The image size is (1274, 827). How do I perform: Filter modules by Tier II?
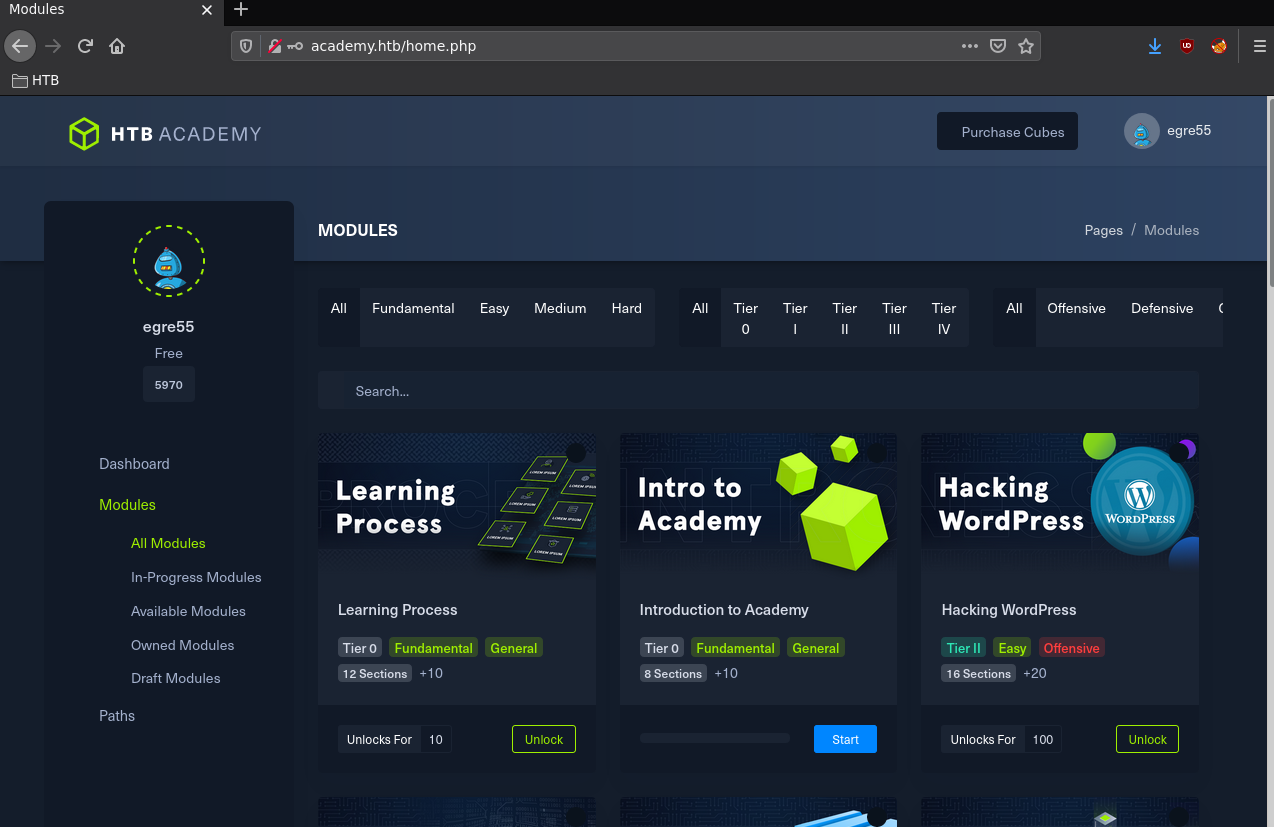tap(845, 318)
